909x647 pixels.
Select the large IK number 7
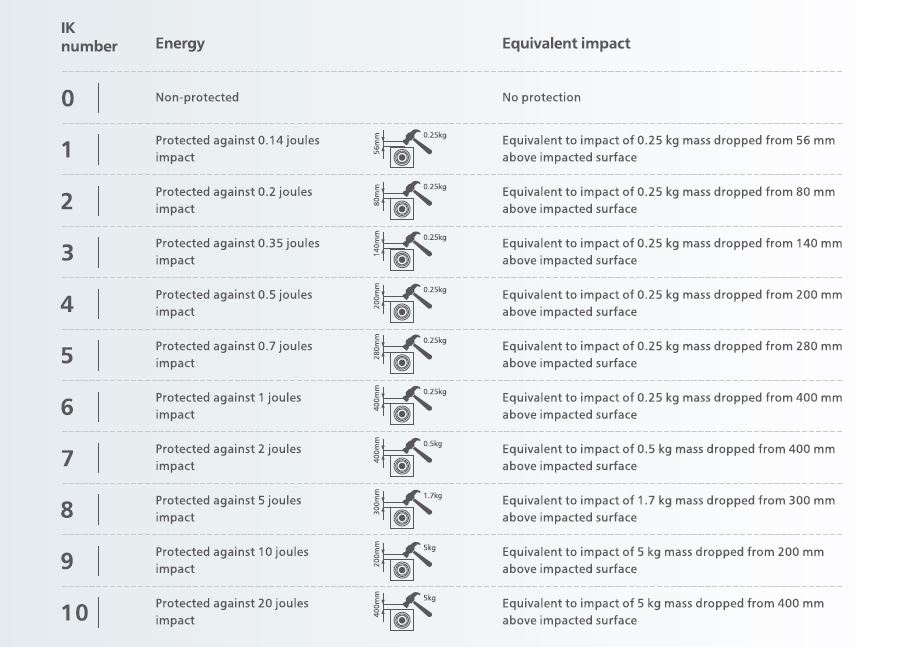pyautogui.click(x=67, y=458)
